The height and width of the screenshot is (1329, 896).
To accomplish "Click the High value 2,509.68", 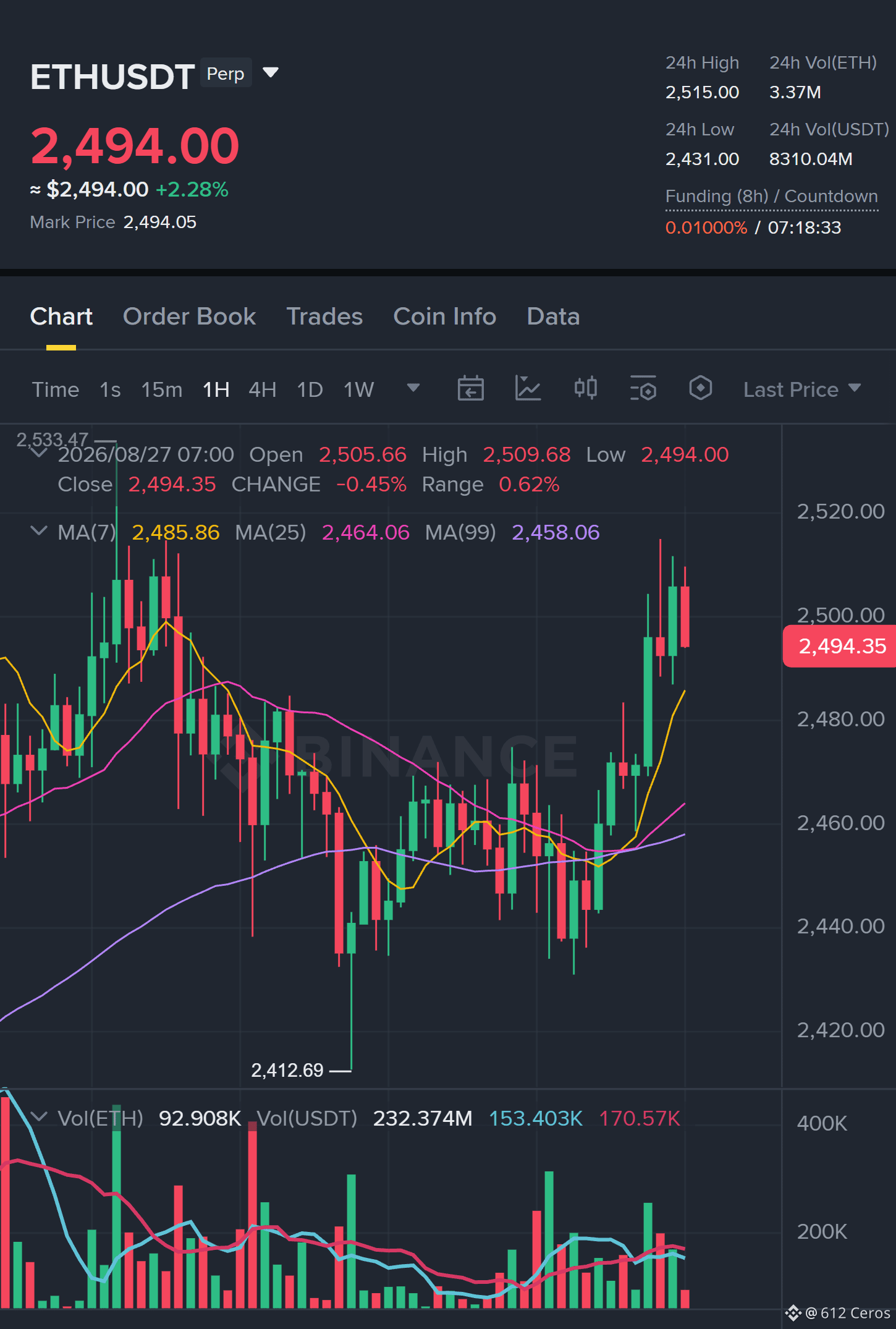I will click(527, 455).
